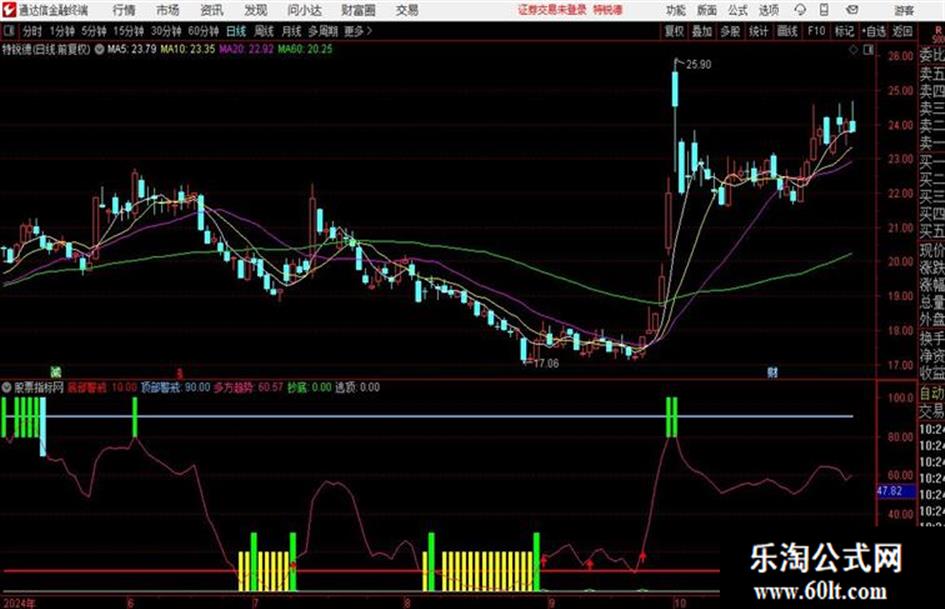Click the MA10: 23.35 value
Viewport: 945px width, 609px height.
187,49
